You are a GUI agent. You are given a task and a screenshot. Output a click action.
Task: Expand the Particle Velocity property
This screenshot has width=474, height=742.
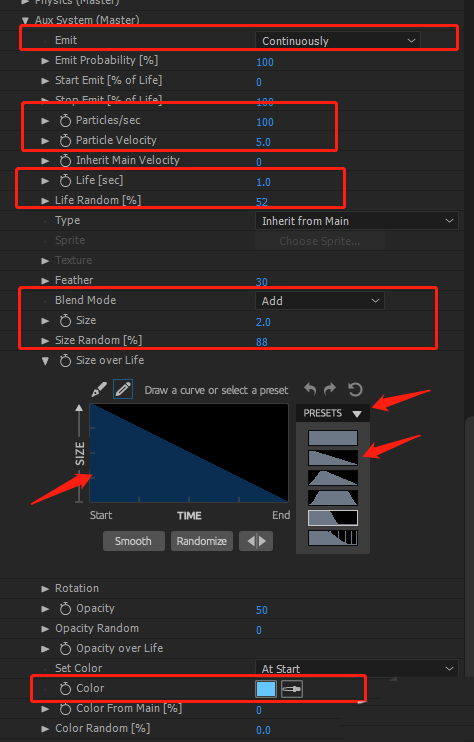(x=45, y=141)
